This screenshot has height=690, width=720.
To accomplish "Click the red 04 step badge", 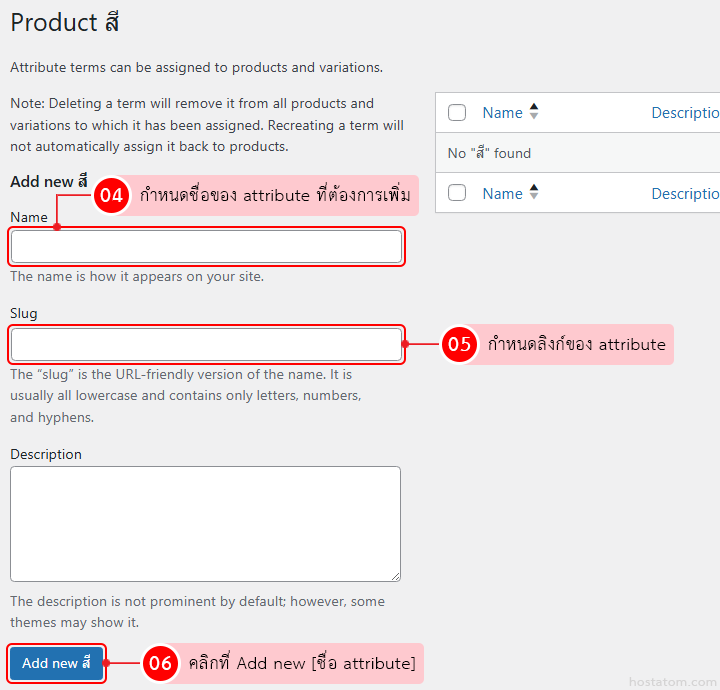I will coord(112,196).
